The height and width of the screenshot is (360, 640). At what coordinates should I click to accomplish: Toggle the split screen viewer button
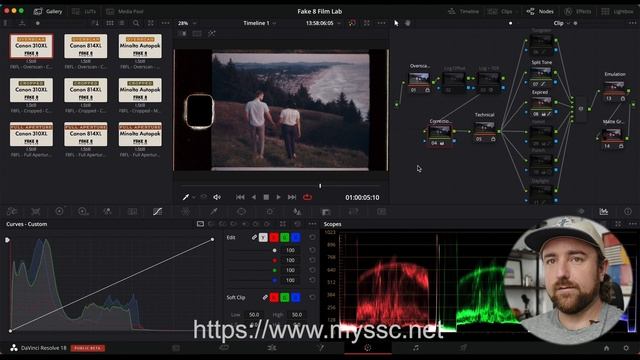(197, 34)
